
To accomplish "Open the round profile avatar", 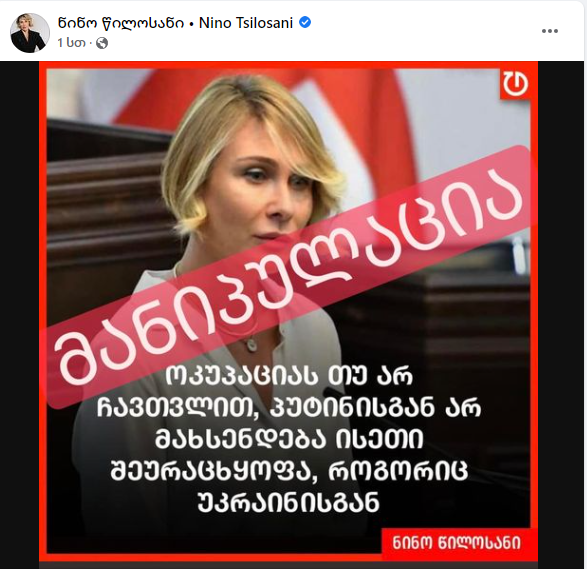I will point(30,33).
